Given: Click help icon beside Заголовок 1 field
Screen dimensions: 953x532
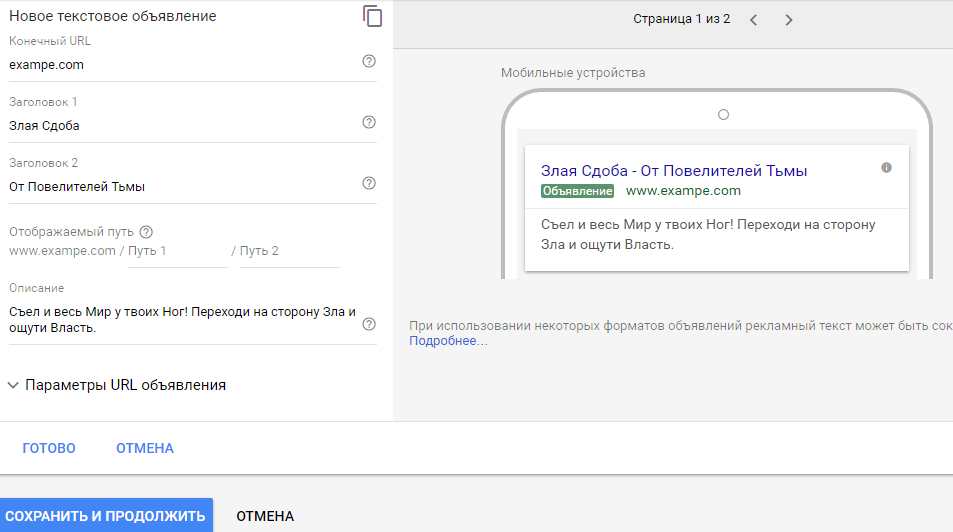Looking at the screenshot, I should [369, 123].
